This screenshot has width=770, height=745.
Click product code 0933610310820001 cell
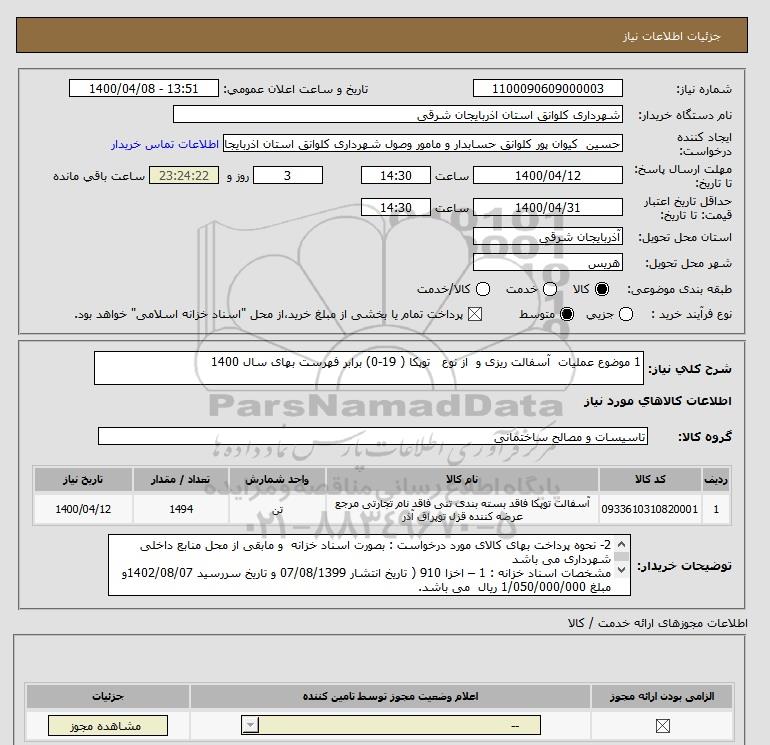650,509
